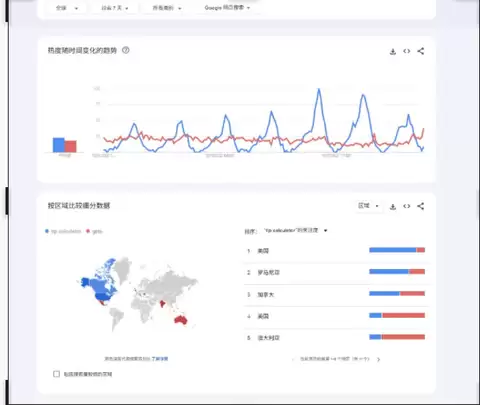The width and height of the screenshot is (480, 405).
Task: Click Australia on the world map
Action: tap(180, 320)
